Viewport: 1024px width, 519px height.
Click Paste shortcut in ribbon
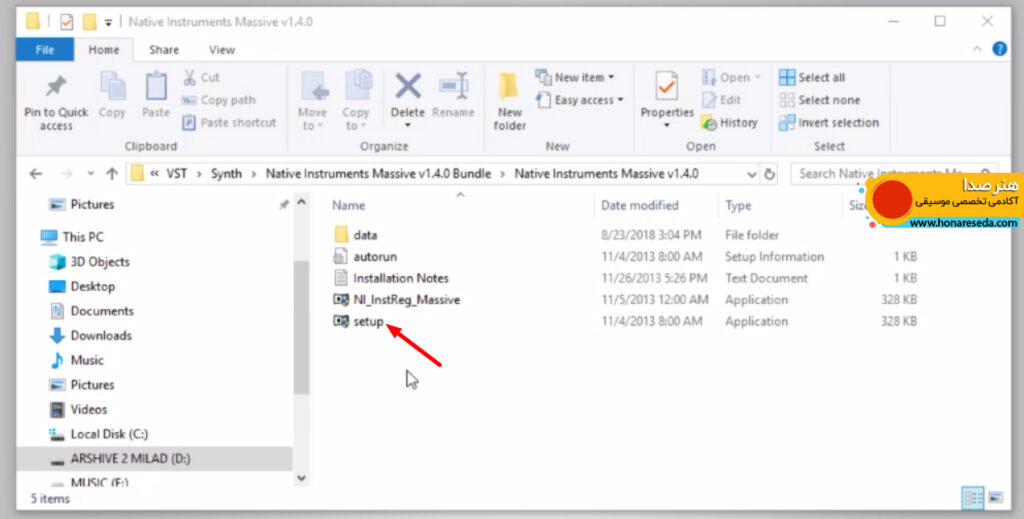point(229,122)
